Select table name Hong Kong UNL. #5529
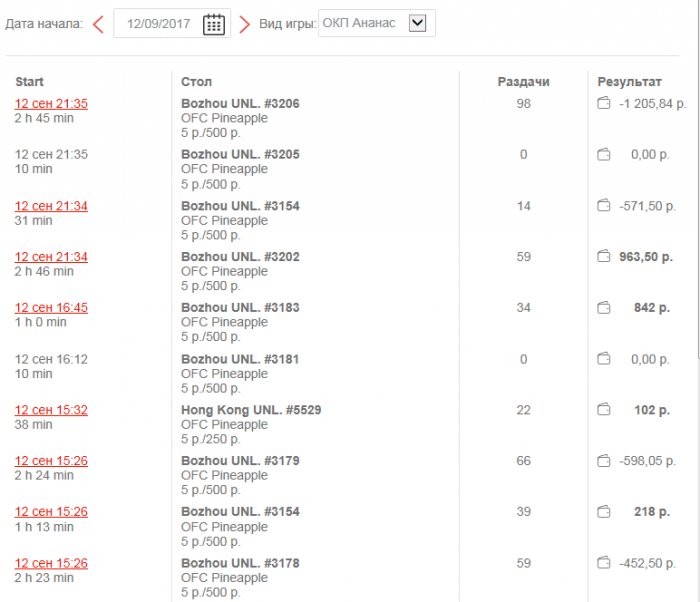Screen dimensions: 700x602 tap(251, 410)
